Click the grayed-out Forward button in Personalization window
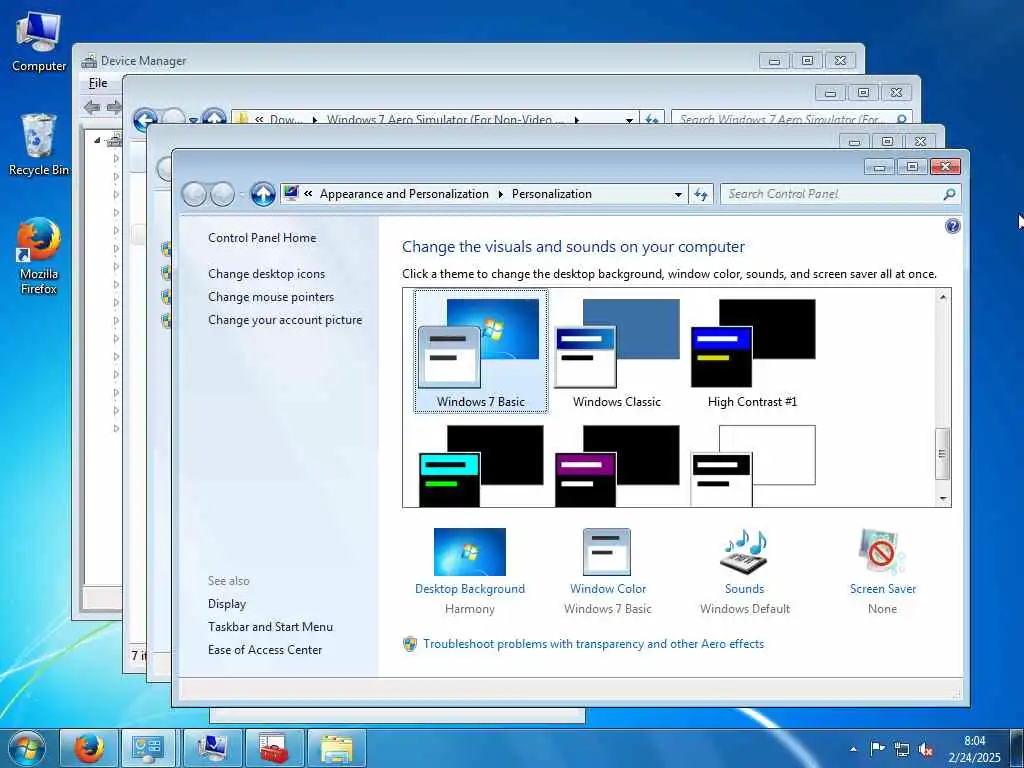Screen dimensions: 1024x768 click(x=222, y=194)
